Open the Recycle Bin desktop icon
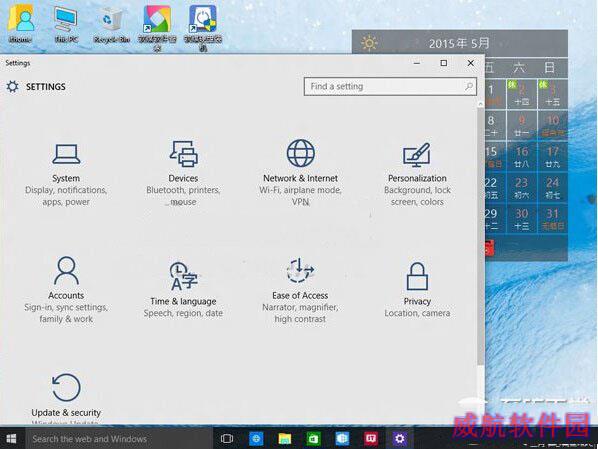Image resolution: width=598 pixels, height=449 pixels. (112, 24)
